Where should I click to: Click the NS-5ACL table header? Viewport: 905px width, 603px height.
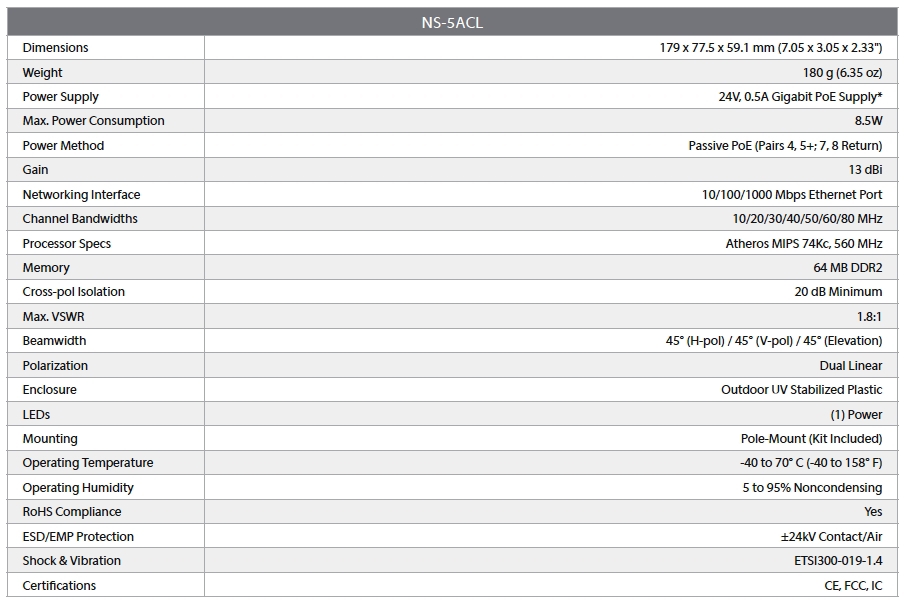click(452, 22)
